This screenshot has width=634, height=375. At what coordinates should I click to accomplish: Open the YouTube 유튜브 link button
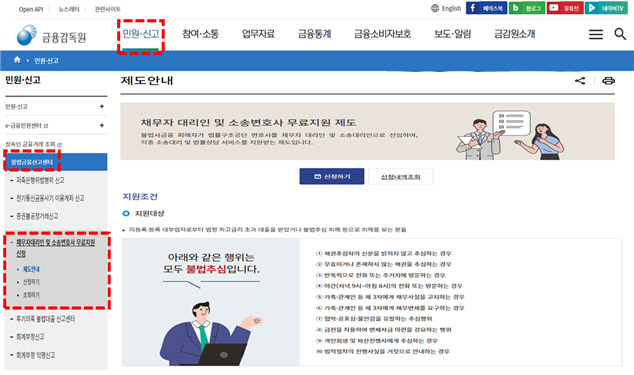(x=565, y=8)
